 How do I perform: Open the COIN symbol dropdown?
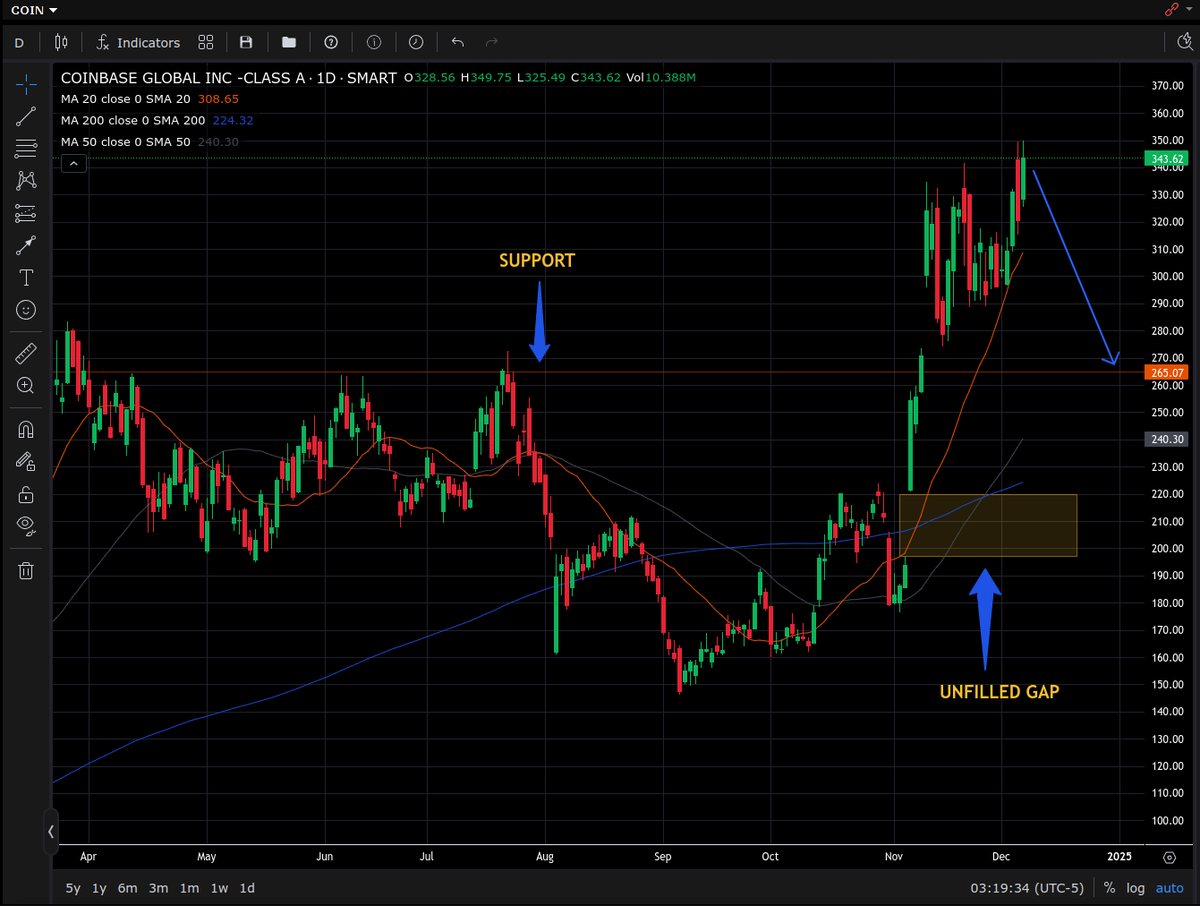[34, 9]
